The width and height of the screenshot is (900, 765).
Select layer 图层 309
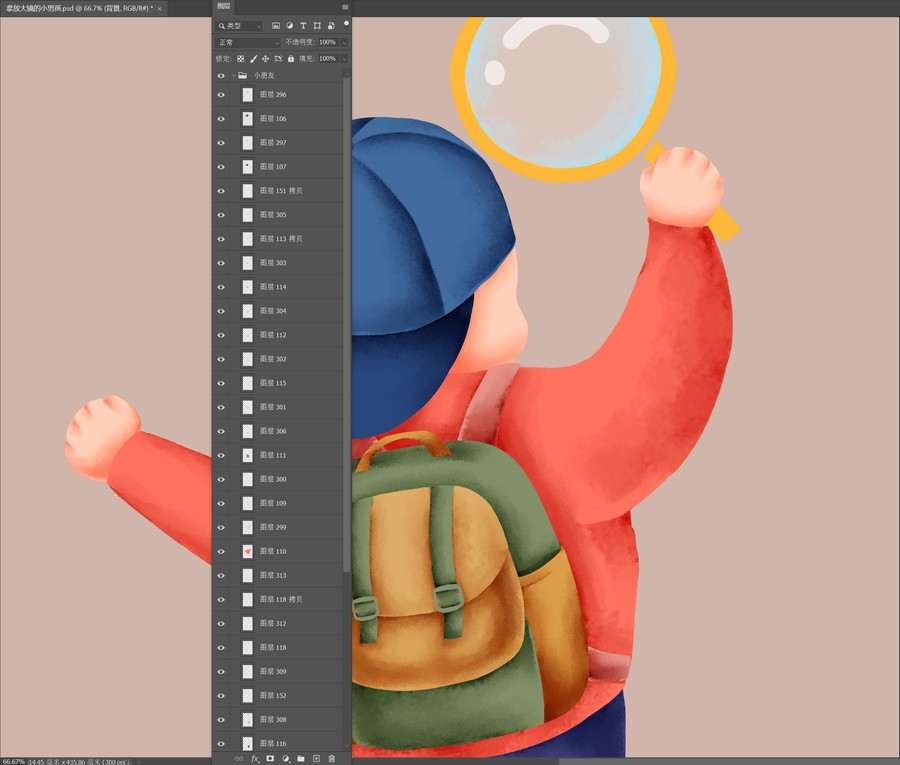(278, 671)
